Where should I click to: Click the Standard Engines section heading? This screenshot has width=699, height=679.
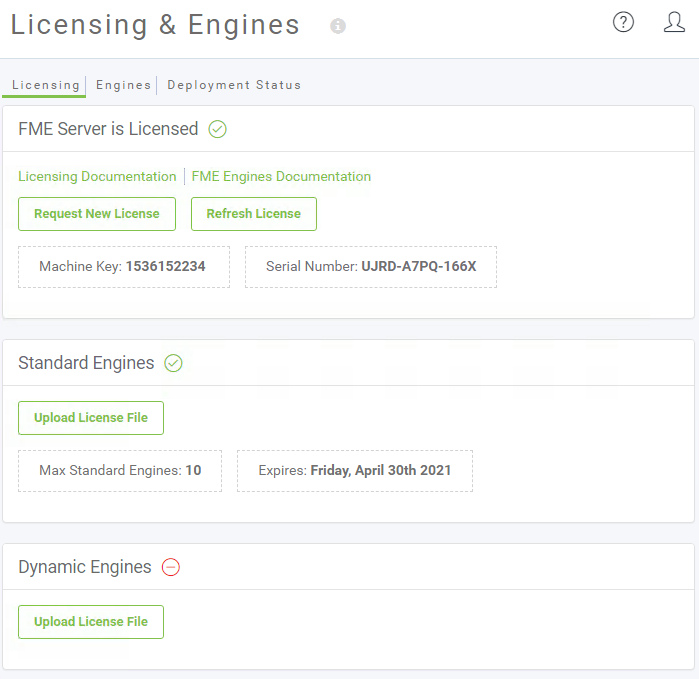pos(86,363)
